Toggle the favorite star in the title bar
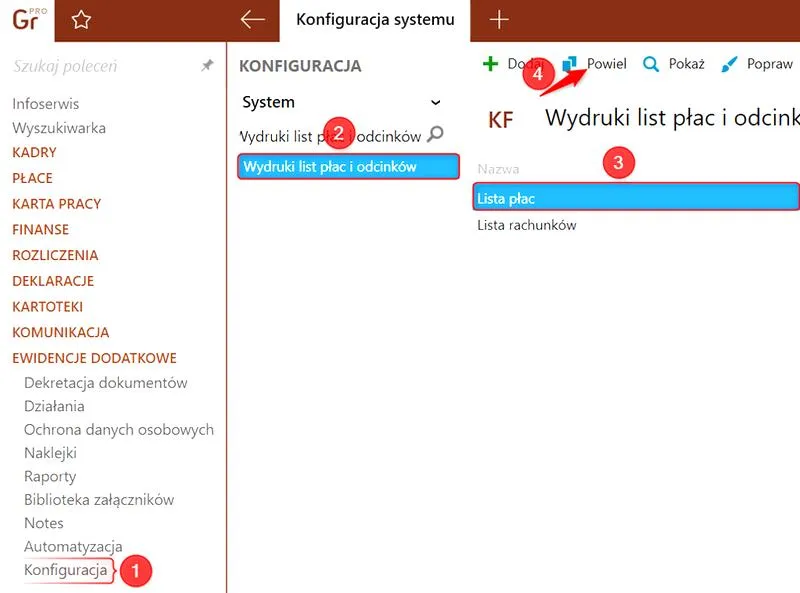The height and width of the screenshot is (593, 800). [x=81, y=20]
